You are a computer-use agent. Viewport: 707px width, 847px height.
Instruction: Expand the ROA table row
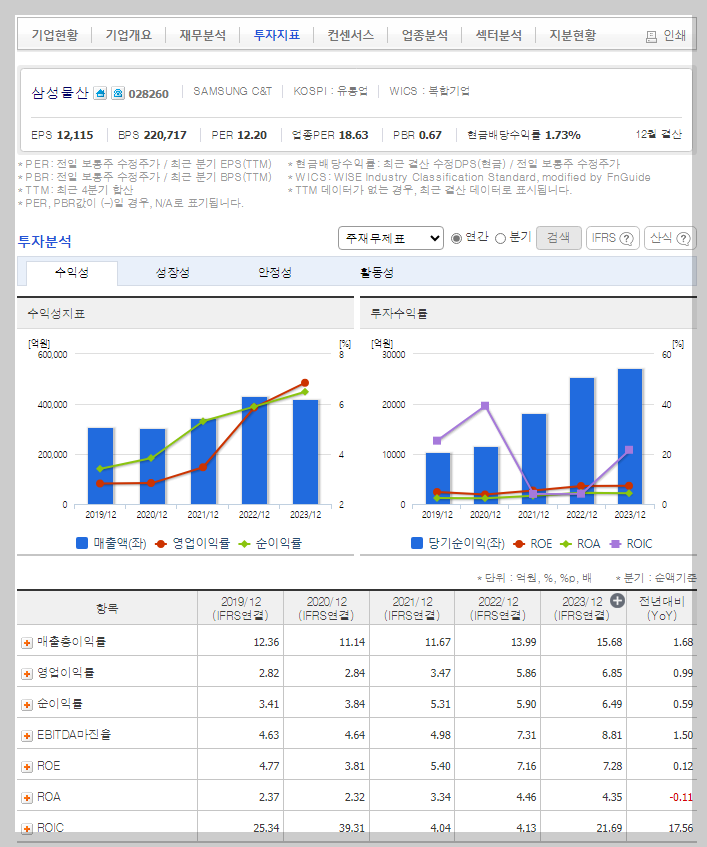[26, 798]
